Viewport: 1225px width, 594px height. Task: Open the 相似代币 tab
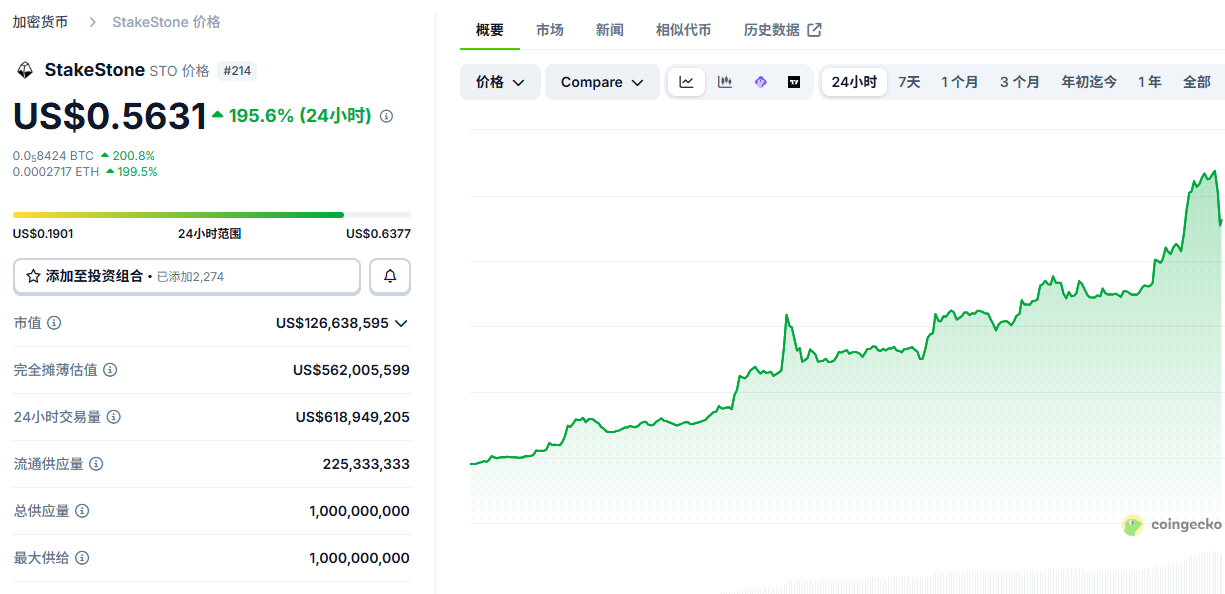tap(683, 30)
